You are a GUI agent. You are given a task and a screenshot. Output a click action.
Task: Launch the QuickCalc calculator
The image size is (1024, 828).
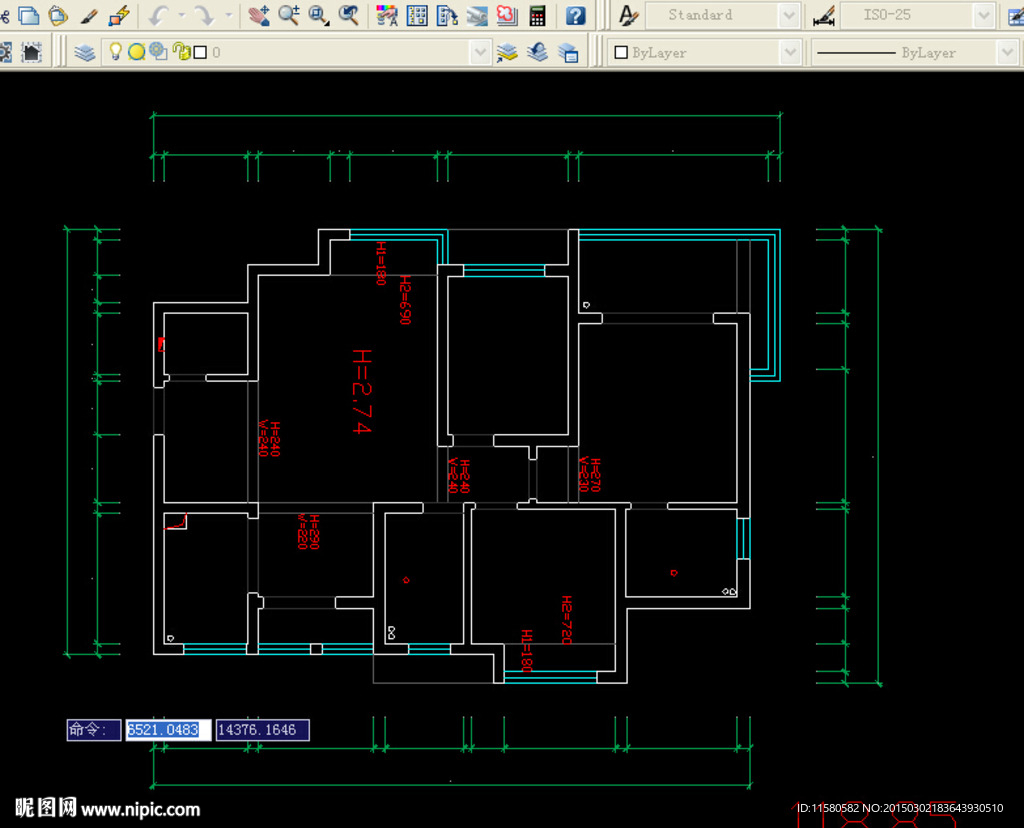[538, 15]
